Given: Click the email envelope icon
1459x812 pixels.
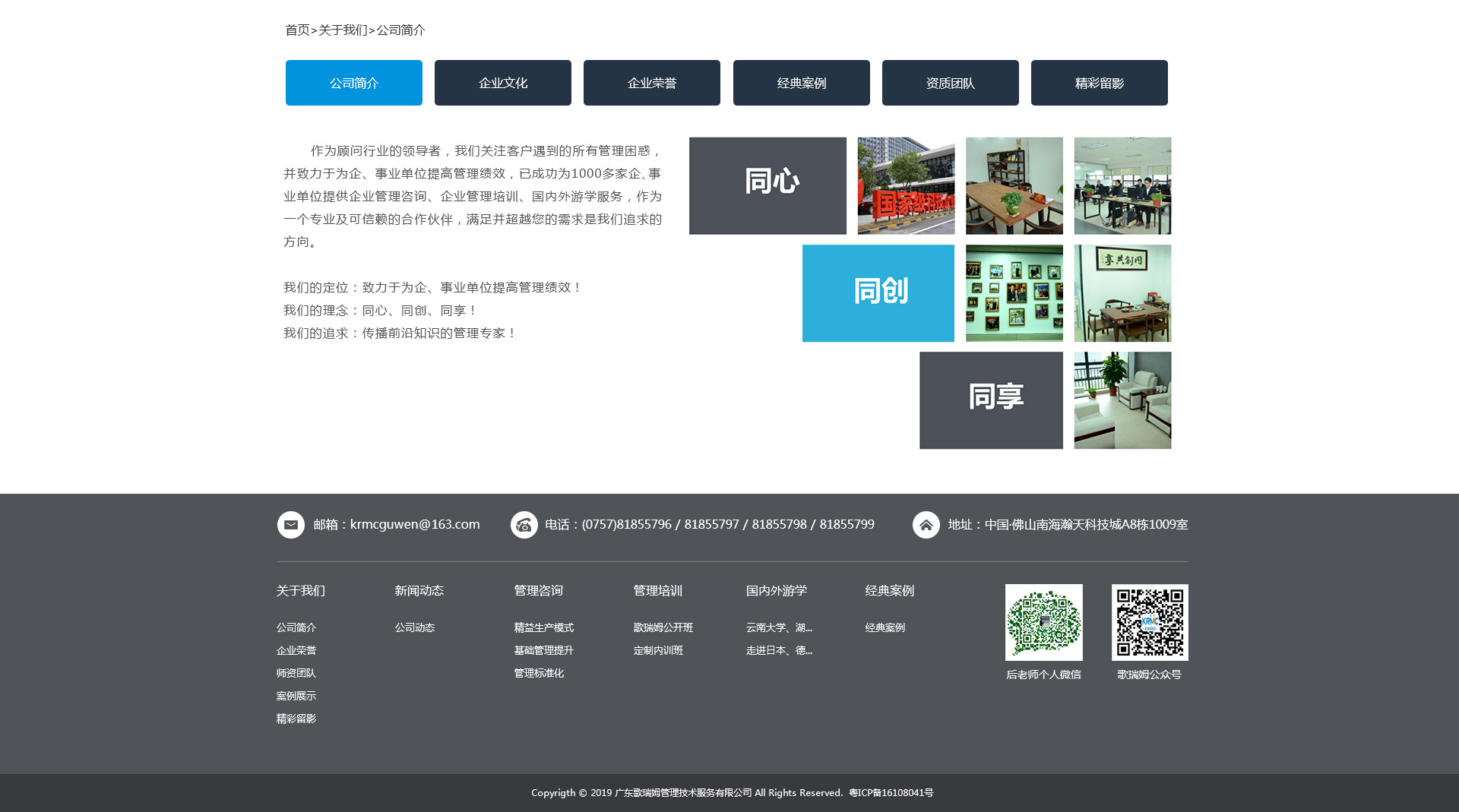Looking at the screenshot, I should (x=291, y=525).
